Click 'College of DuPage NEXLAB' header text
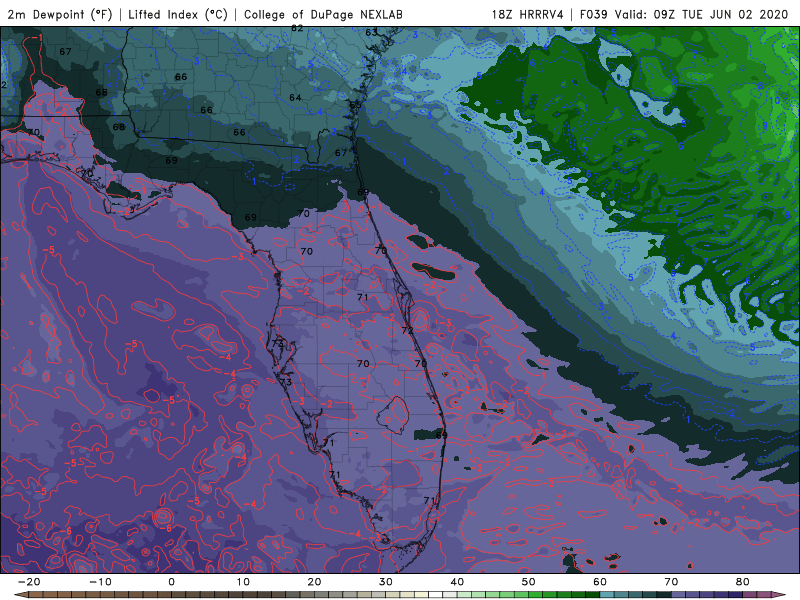The width and height of the screenshot is (800, 600). click(323, 14)
